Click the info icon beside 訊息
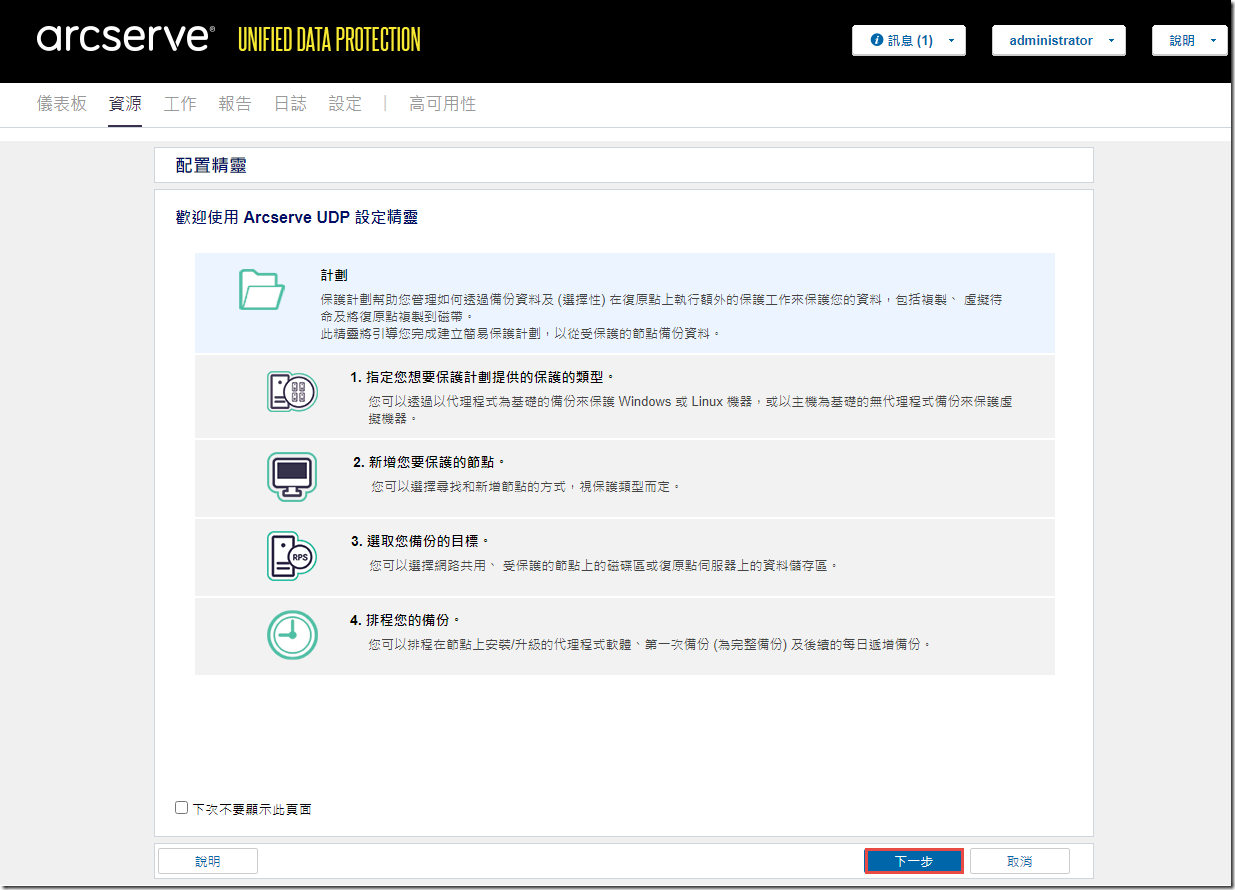This screenshot has height=890, width=1235. [x=877, y=41]
